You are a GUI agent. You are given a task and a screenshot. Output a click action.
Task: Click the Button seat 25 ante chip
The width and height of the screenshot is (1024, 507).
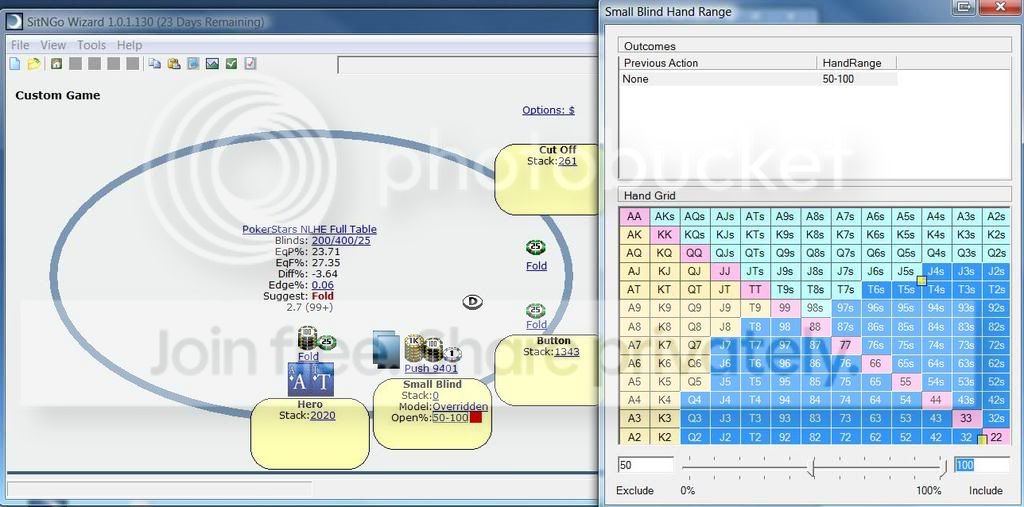(x=536, y=310)
